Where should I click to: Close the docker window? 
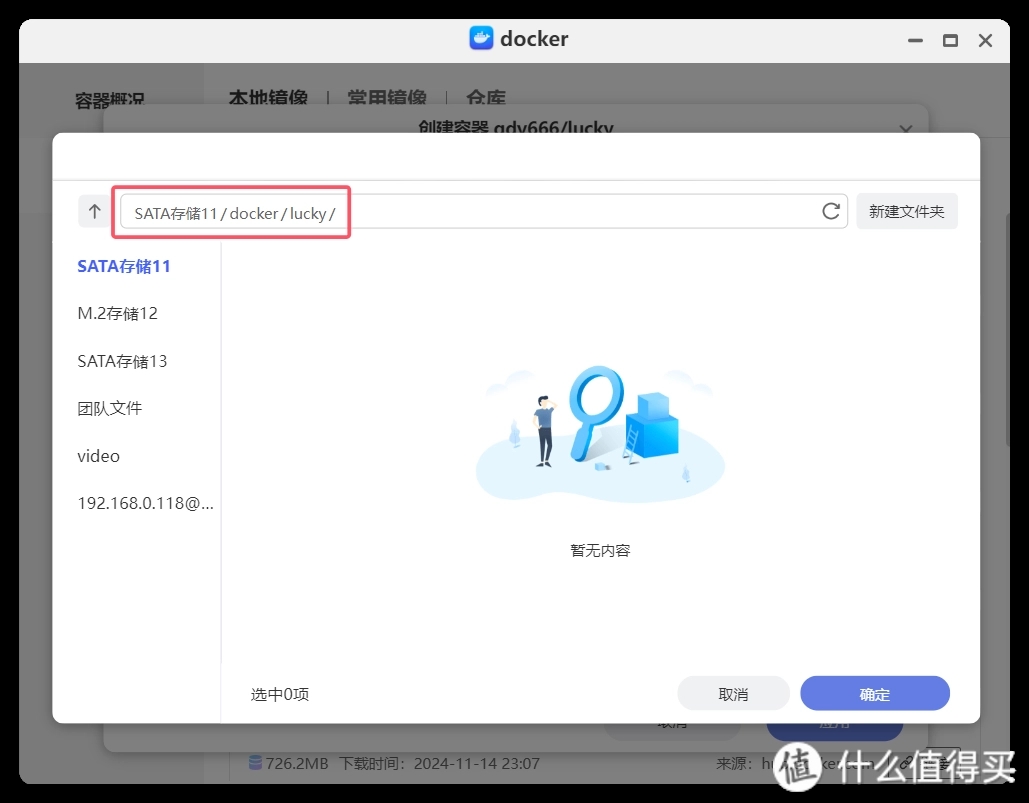pos(985,41)
